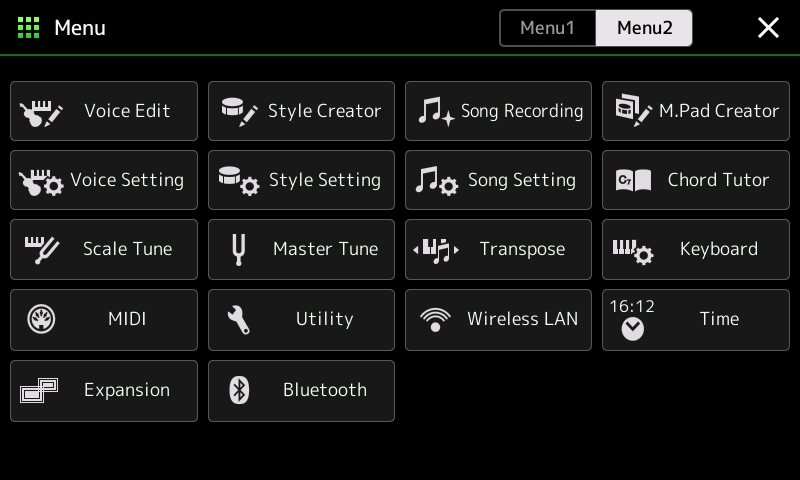The height and width of the screenshot is (480, 800).
Task: Open Master Tune fork icon
Action: click(238, 249)
